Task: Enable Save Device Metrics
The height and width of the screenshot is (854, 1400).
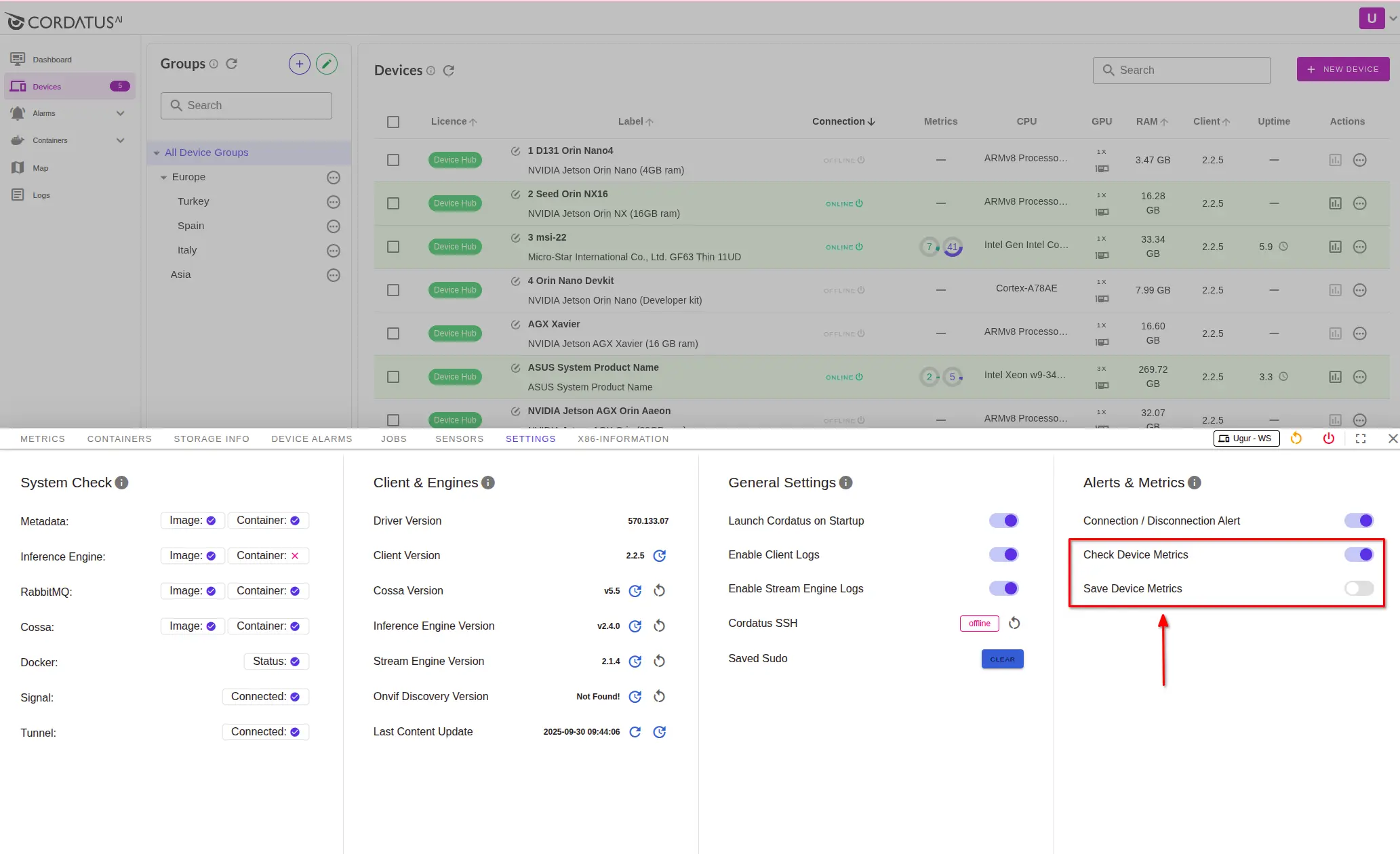Action: [x=1358, y=588]
